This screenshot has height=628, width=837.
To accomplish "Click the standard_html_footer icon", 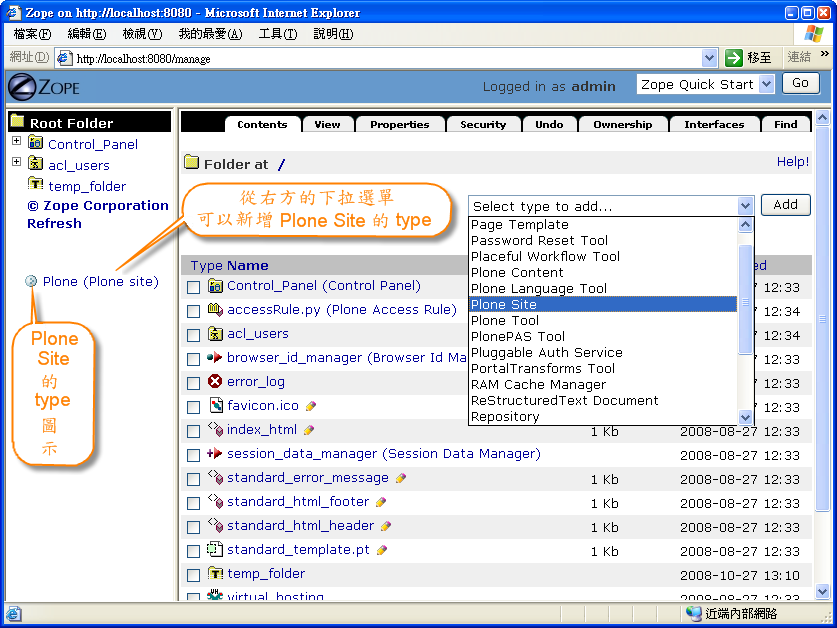I will point(215,501).
